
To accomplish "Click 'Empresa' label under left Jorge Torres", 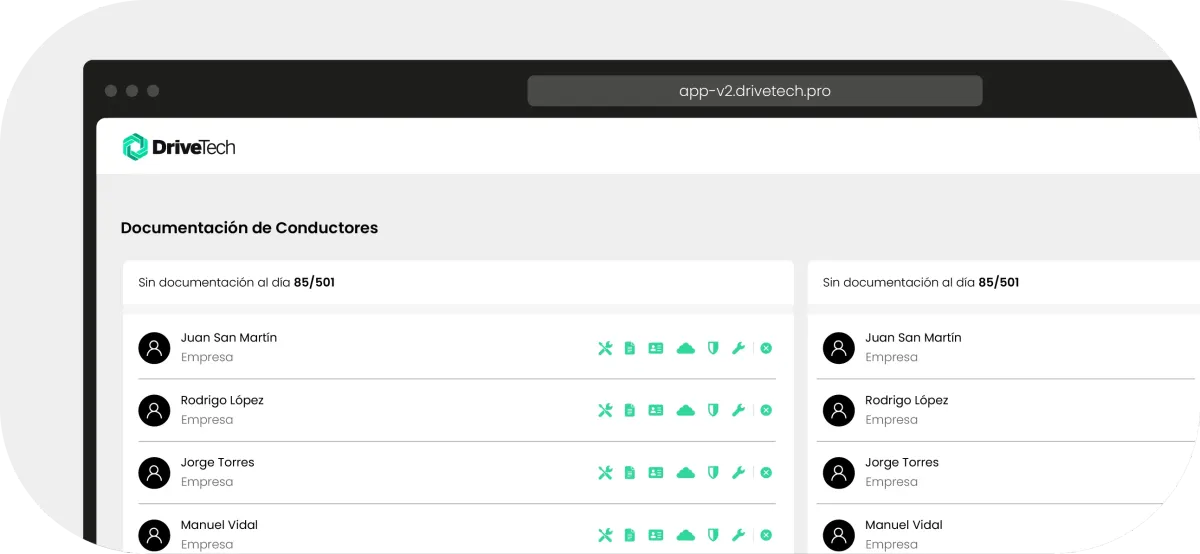I will click(207, 482).
